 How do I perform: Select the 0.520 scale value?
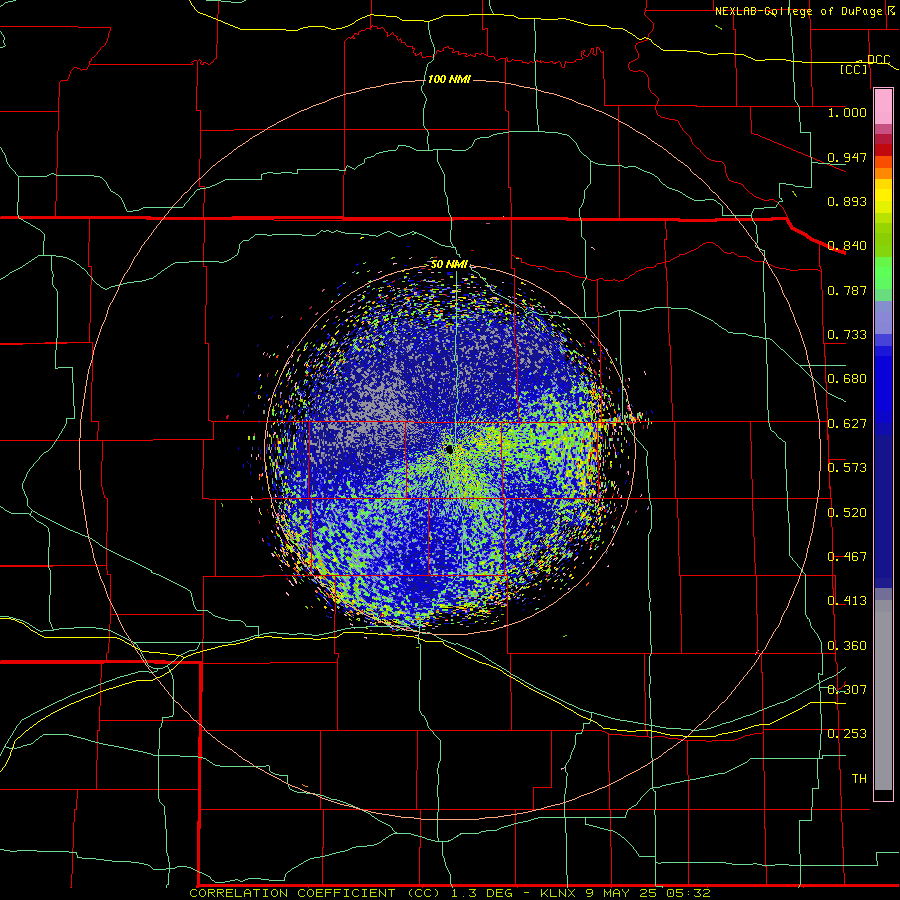click(847, 513)
